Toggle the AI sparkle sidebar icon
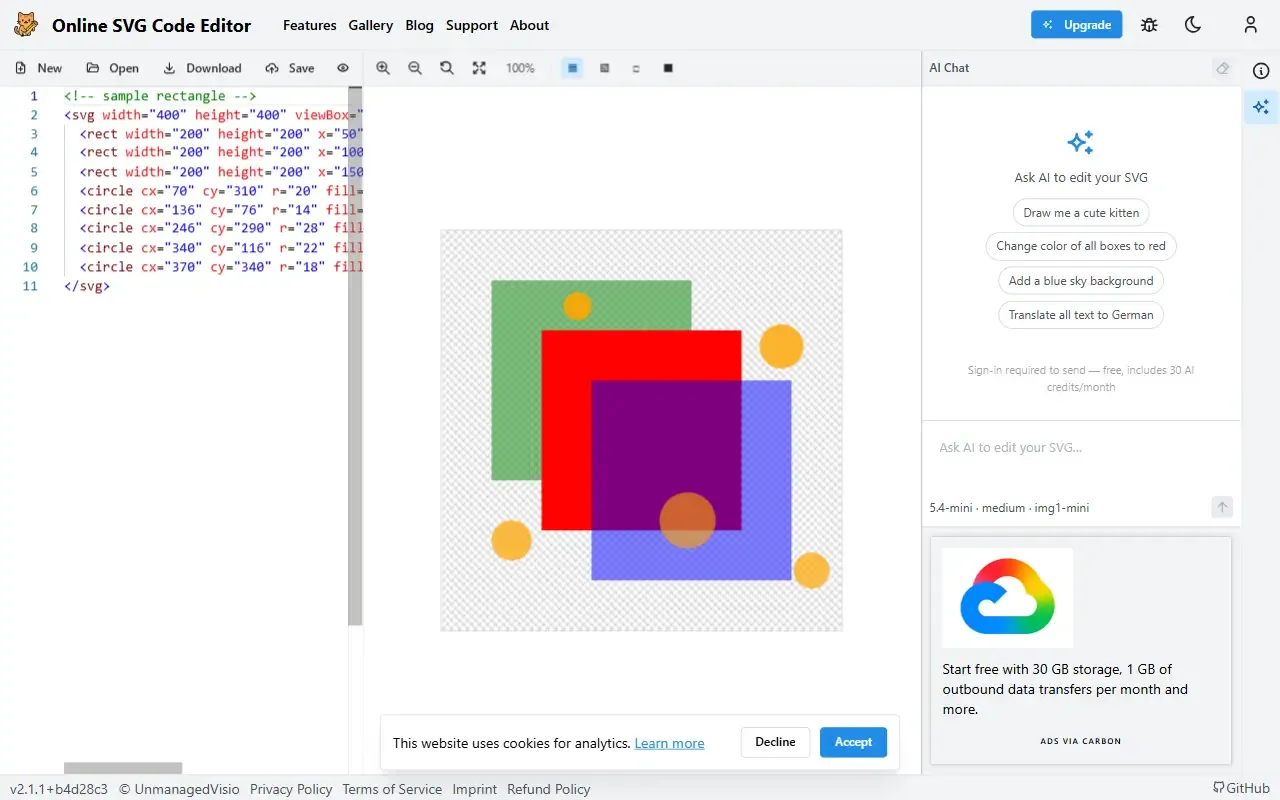The height and width of the screenshot is (800, 1280). coord(1261,107)
